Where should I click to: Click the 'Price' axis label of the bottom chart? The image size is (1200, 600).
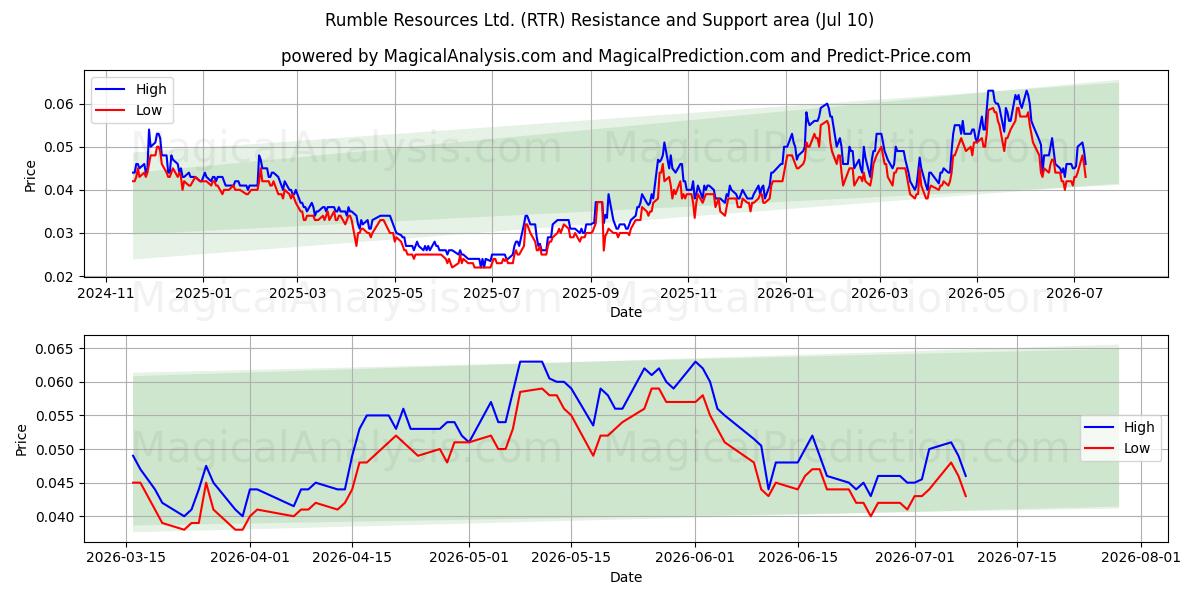click(x=22, y=440)
